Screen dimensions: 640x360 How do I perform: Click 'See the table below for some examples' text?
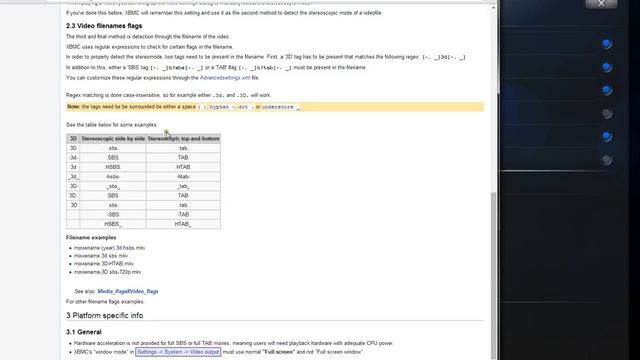(111, 125)
